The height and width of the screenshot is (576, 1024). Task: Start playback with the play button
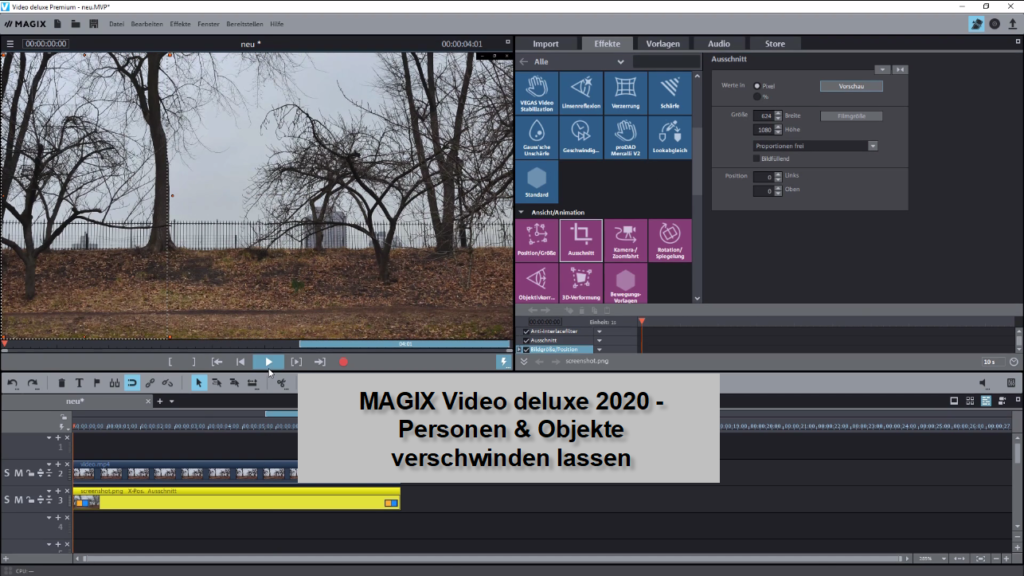click(x=268, y=362)
